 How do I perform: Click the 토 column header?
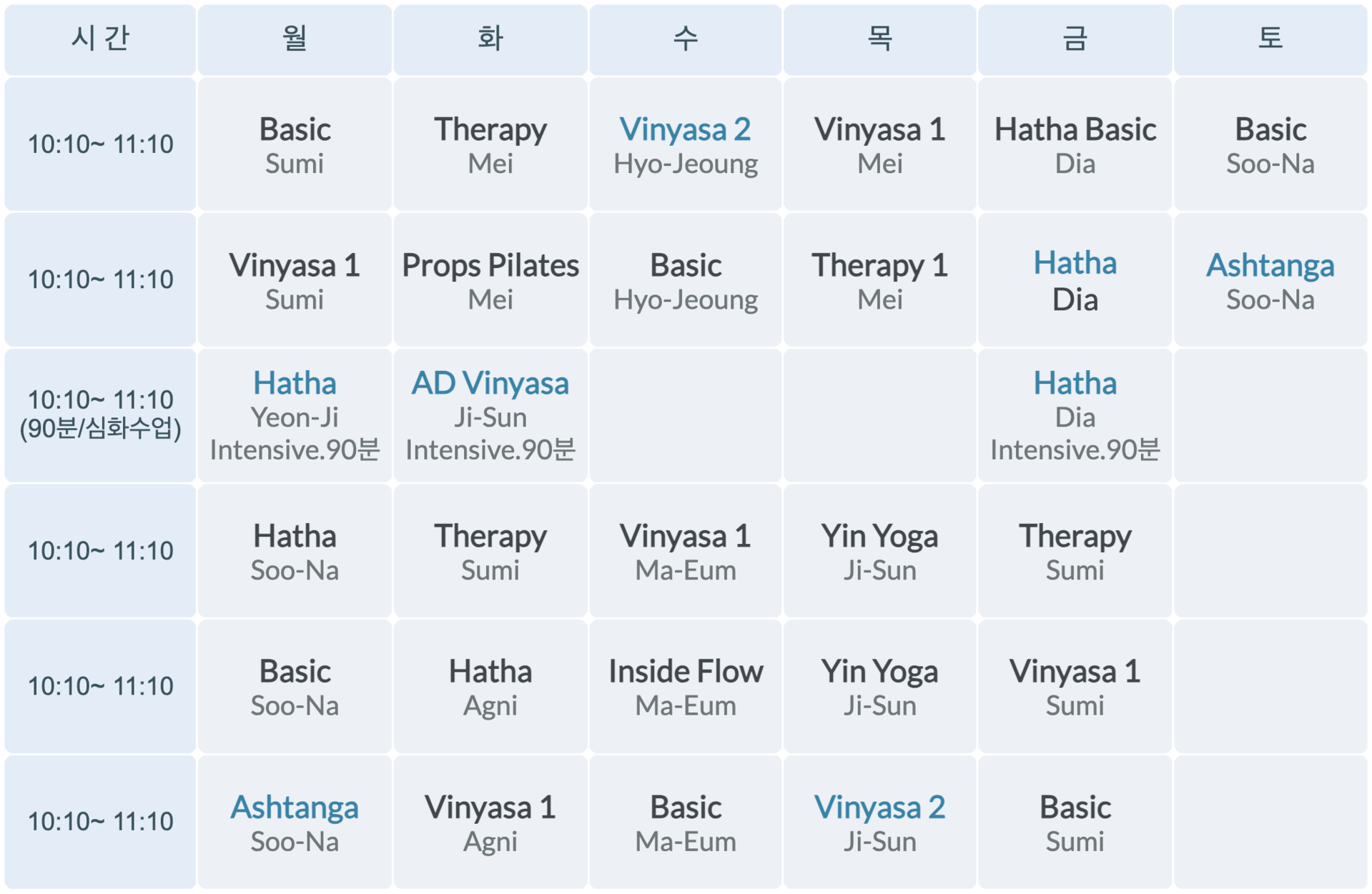point(1270,40)
